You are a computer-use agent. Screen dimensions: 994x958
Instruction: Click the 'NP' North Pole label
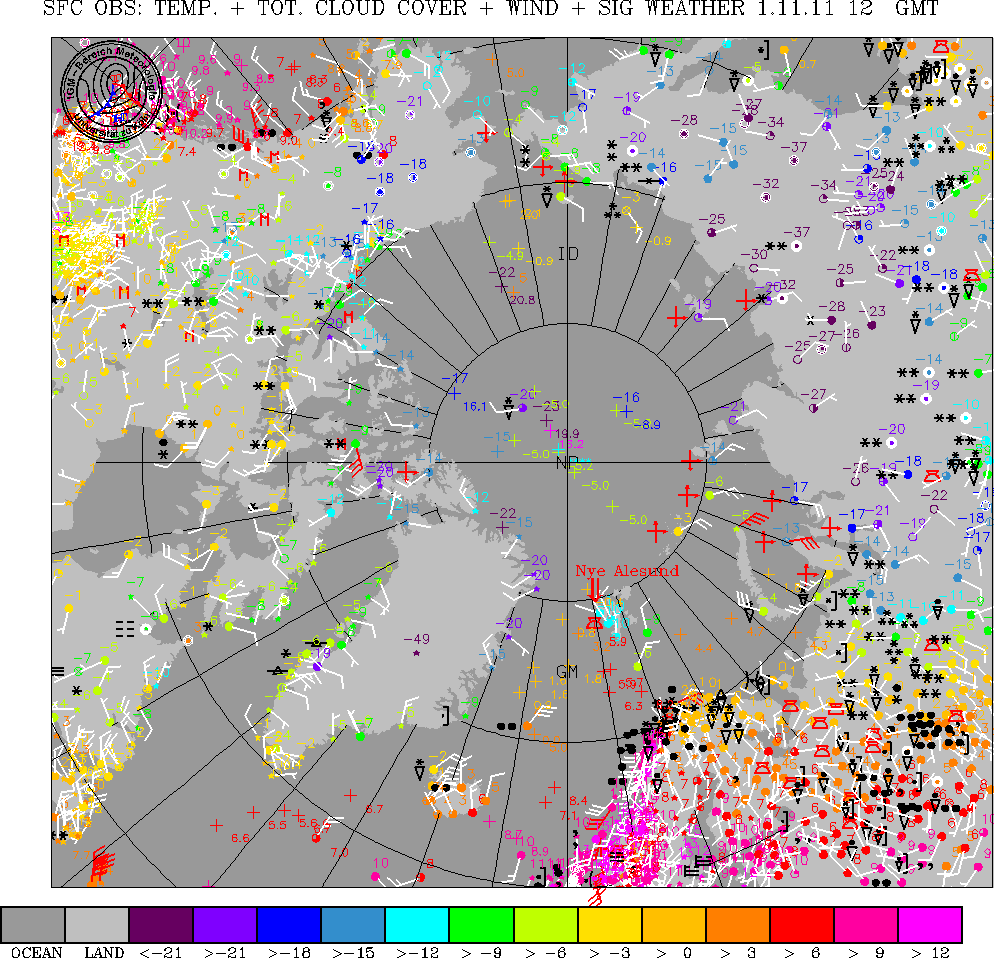(x=566, y=463)
